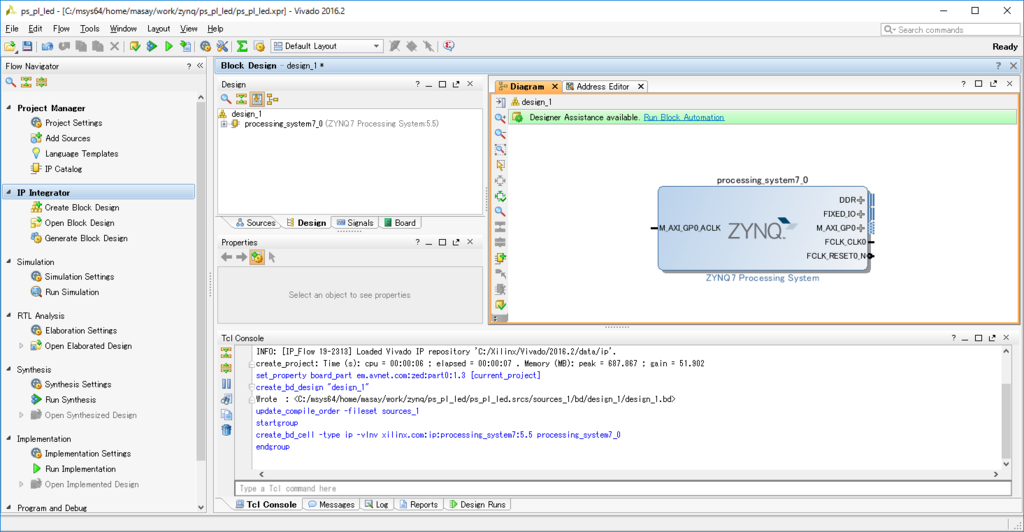Expand DDR port plus on ZYNQ block
The width and height of the screenshot is (1024, 532).
click(861, 200)
